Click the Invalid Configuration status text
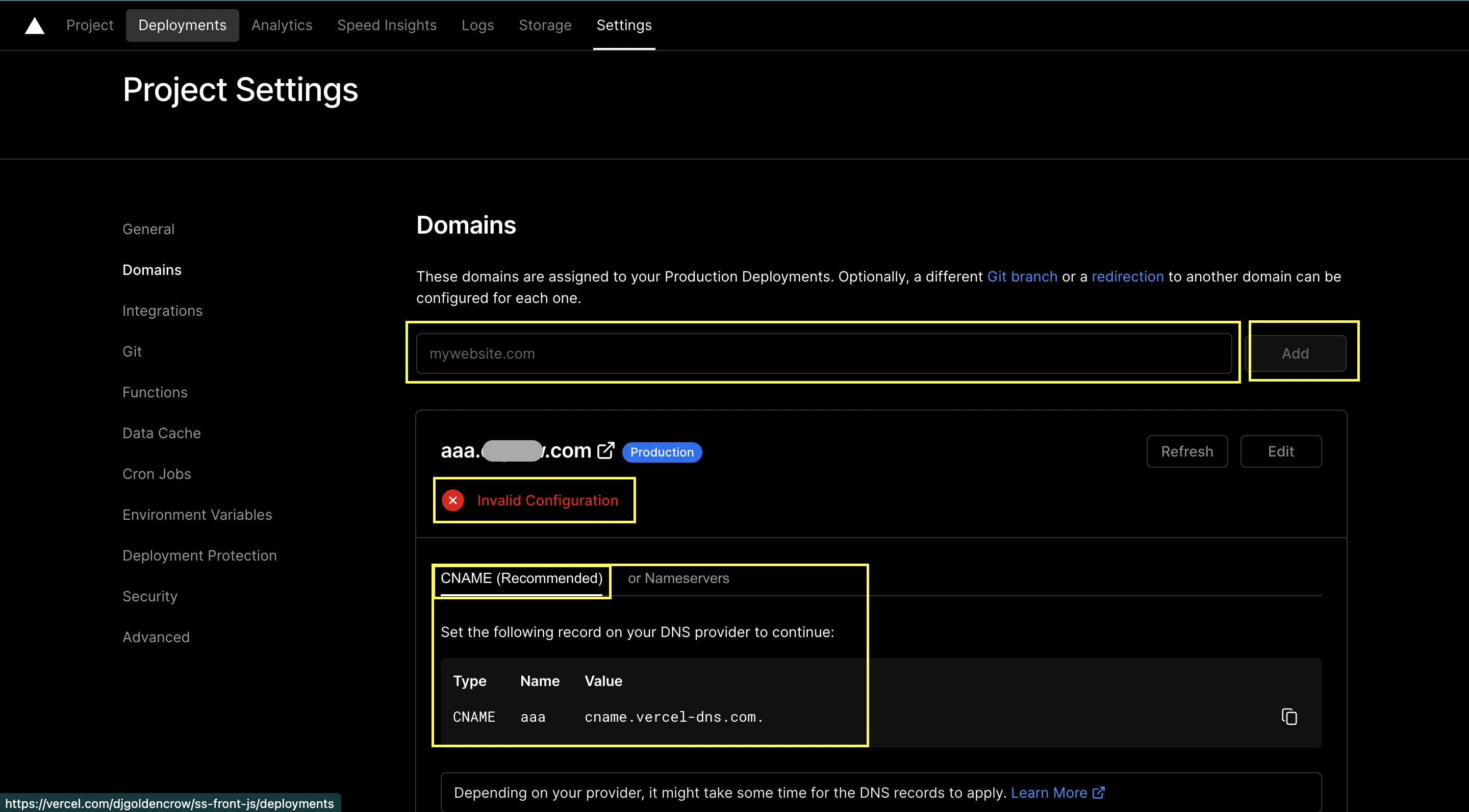Viewport: 1469px width, 812px height. [547, 501]
